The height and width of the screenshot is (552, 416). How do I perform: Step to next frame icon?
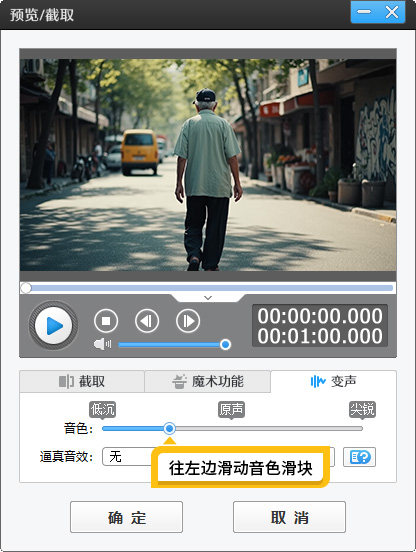click(188, 321)
